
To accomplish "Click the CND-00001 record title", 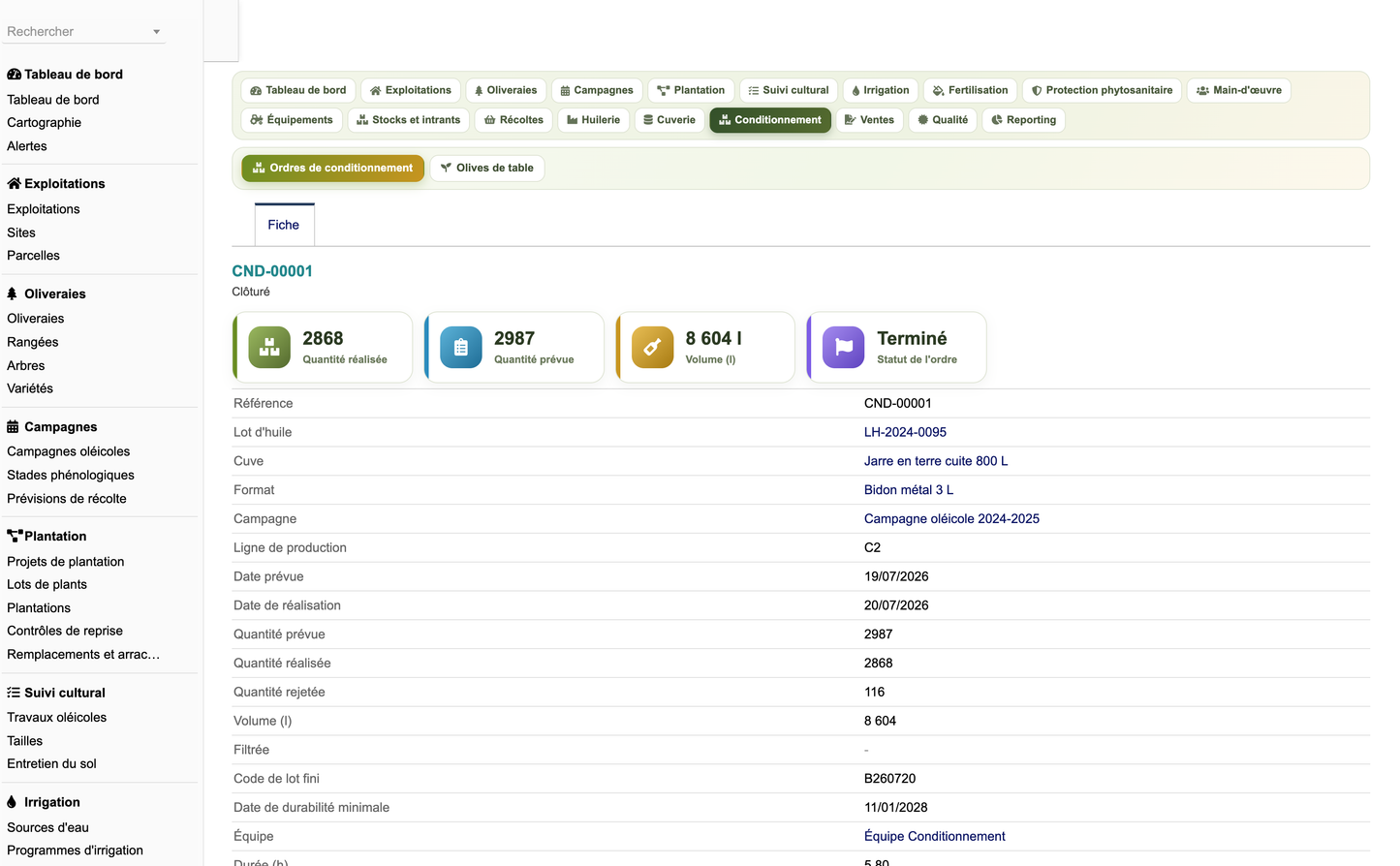I will [272, 271].
